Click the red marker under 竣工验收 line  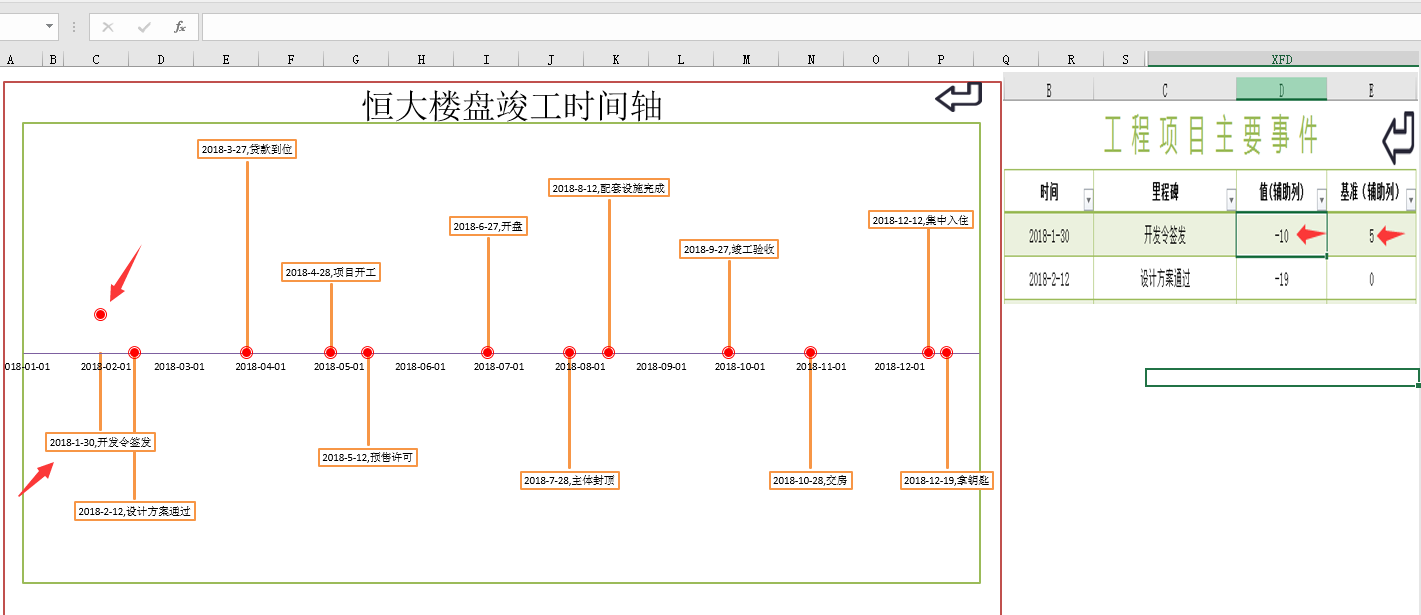click(729, 352)
